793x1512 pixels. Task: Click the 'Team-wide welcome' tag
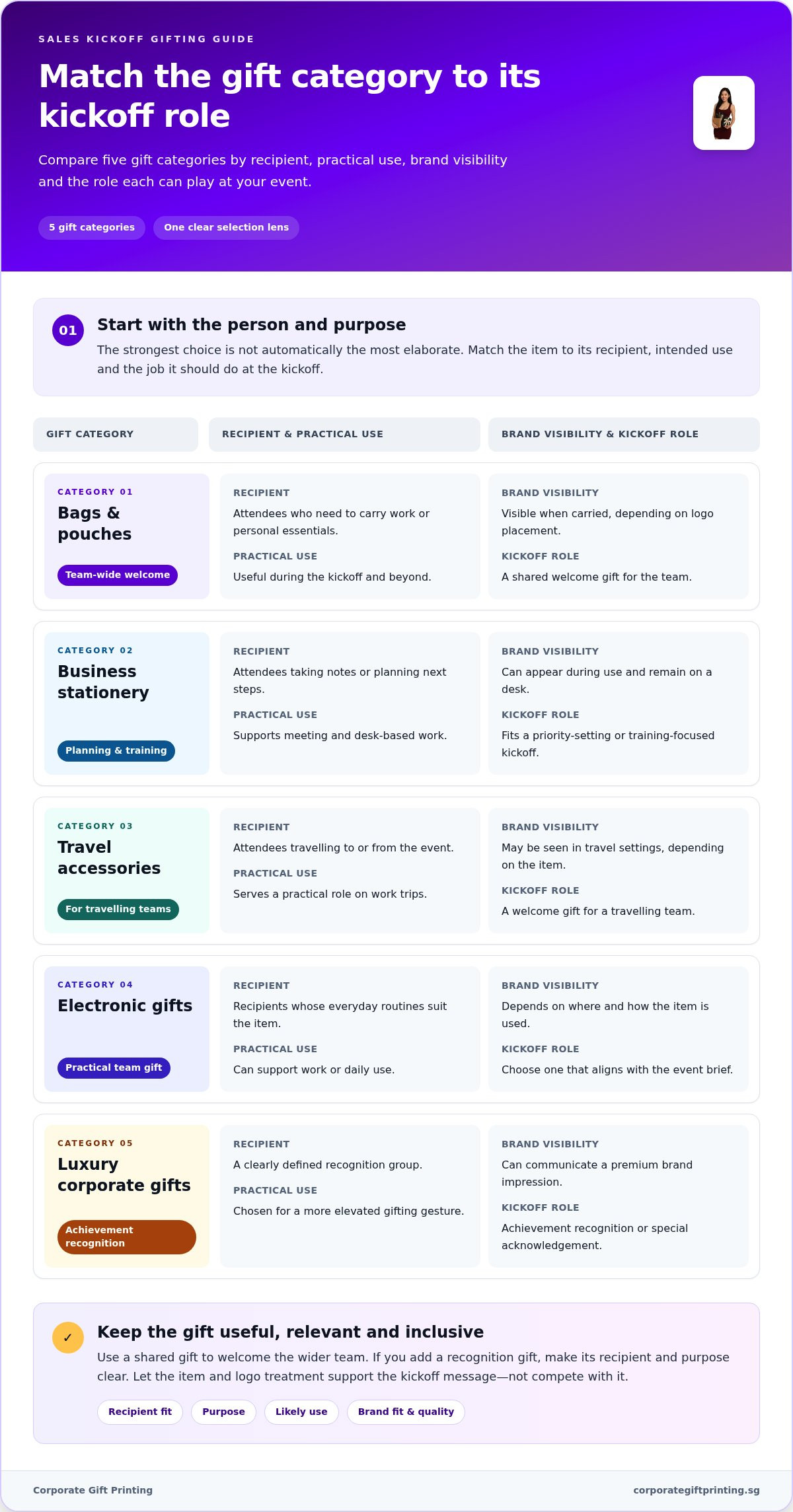(118, 575)
